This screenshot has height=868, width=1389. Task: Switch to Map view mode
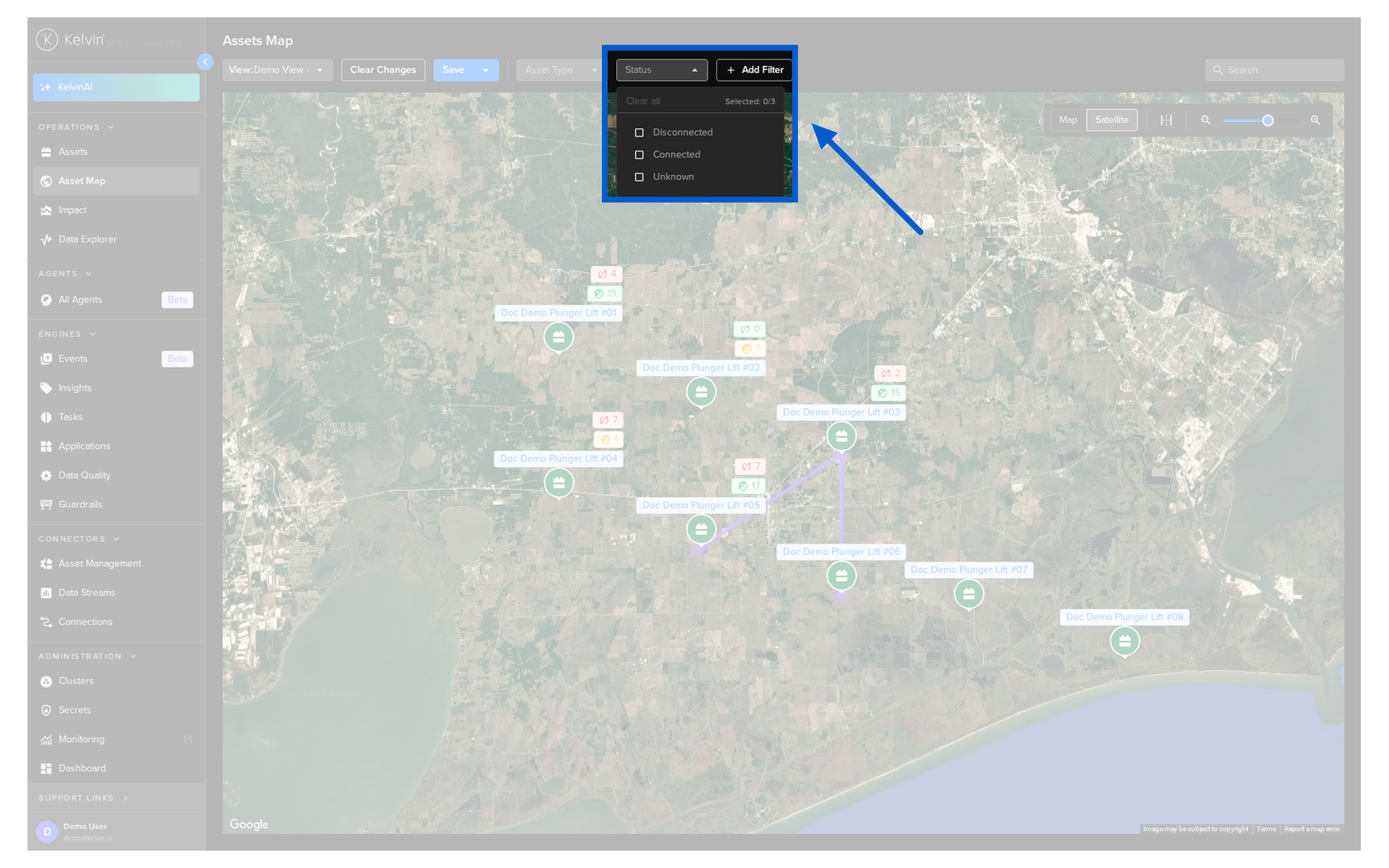pyautogui.click(x=1068, y=120)
